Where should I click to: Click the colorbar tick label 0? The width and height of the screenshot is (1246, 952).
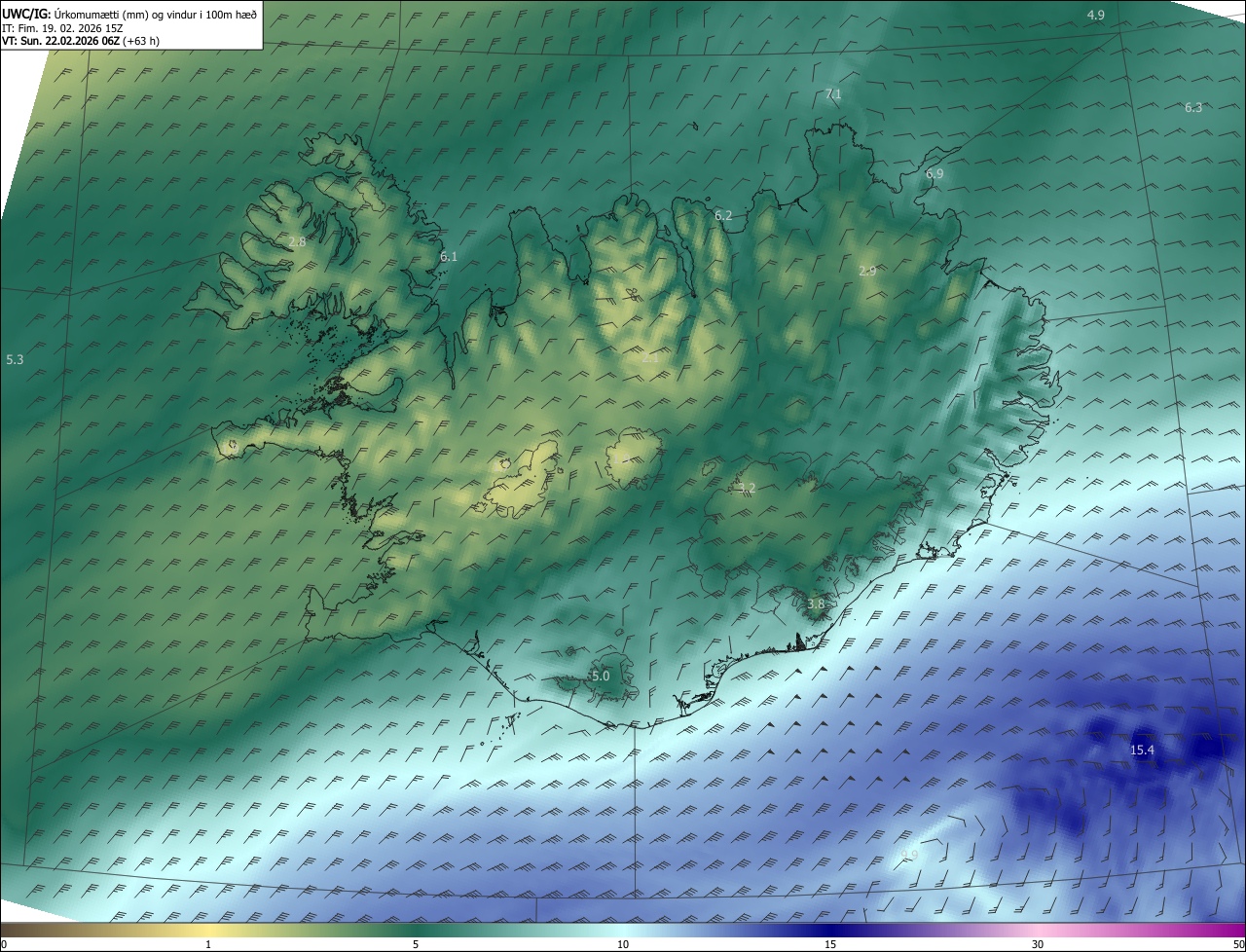[x=4, y=944]
